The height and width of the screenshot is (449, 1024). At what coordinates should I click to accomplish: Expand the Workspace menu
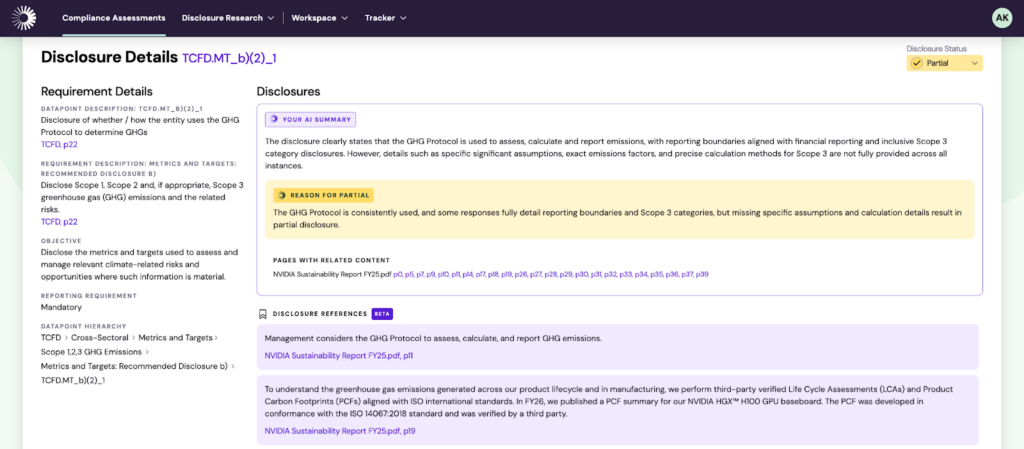click(x=320, y=18)
